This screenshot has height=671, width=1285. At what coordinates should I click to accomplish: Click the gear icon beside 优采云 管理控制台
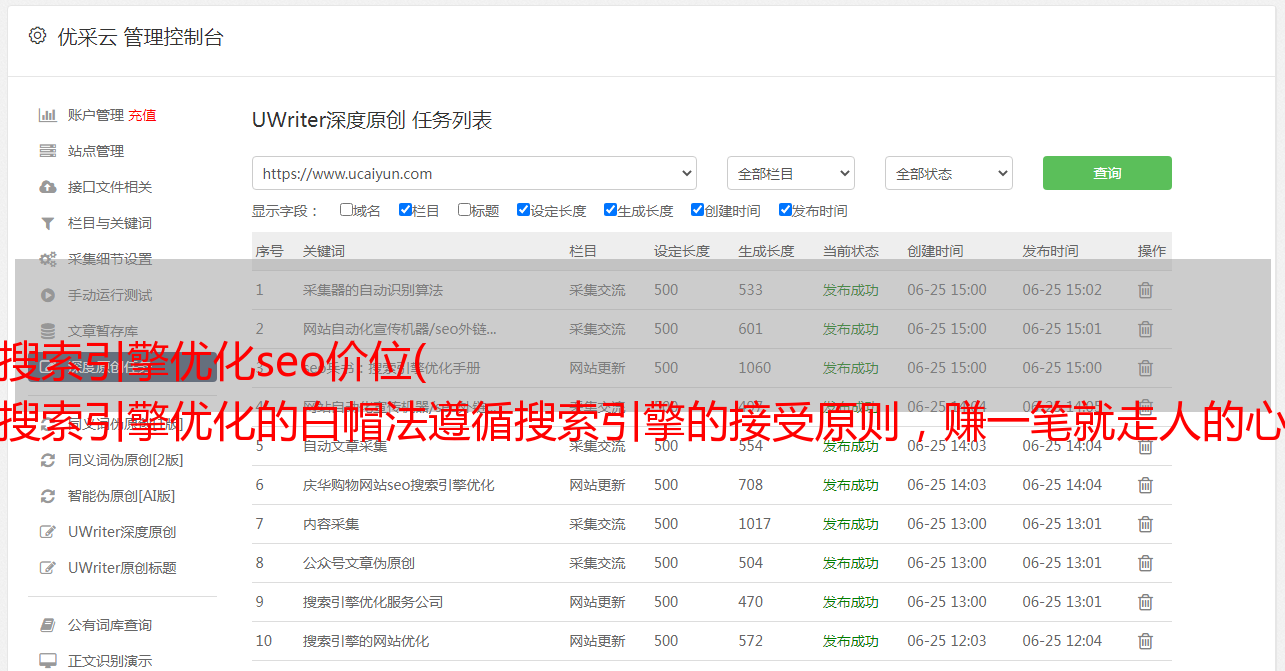(x=37, y=36)
